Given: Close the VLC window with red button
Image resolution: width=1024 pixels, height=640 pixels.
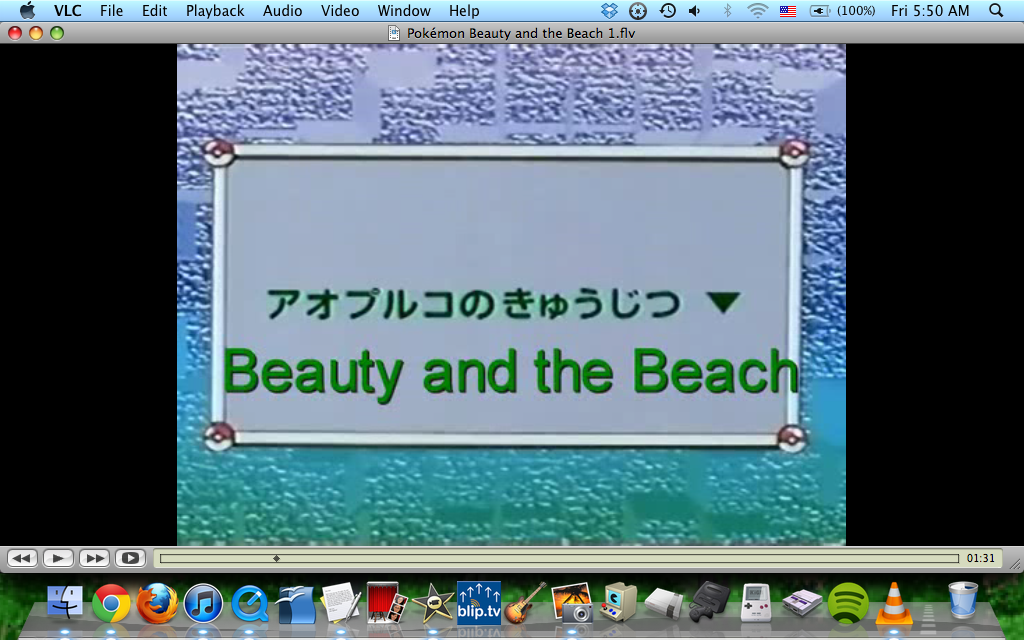Looking at the screenshot, I should 15,33.
